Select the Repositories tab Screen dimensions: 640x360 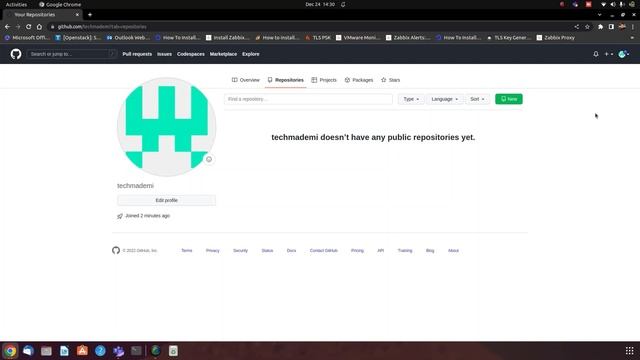point(285,80)
